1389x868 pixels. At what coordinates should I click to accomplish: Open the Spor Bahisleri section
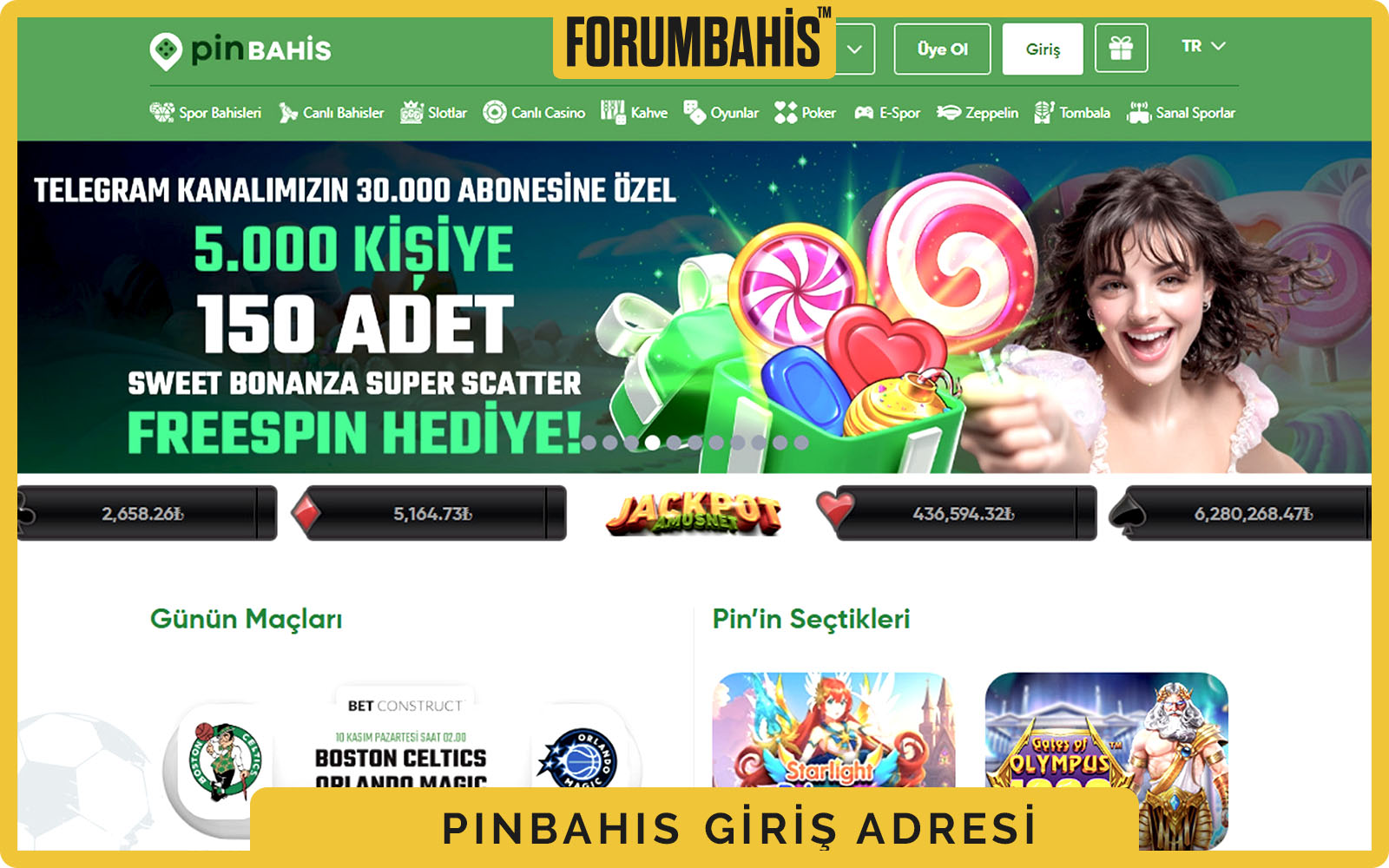coord(206,112)
